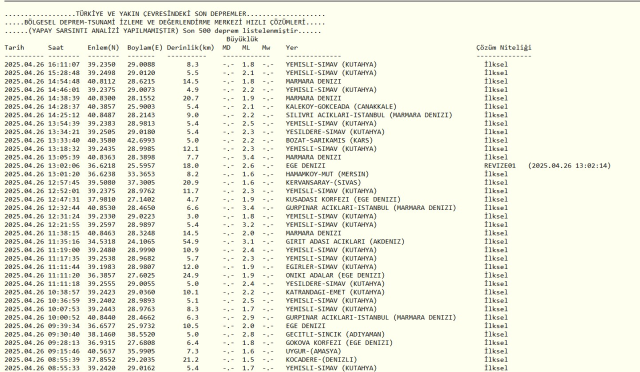The image size is (640, 372).
Task: Click 'KALEKOY-GOKCEADA (CANAKKALE)' location
Action: click(341, 107)
